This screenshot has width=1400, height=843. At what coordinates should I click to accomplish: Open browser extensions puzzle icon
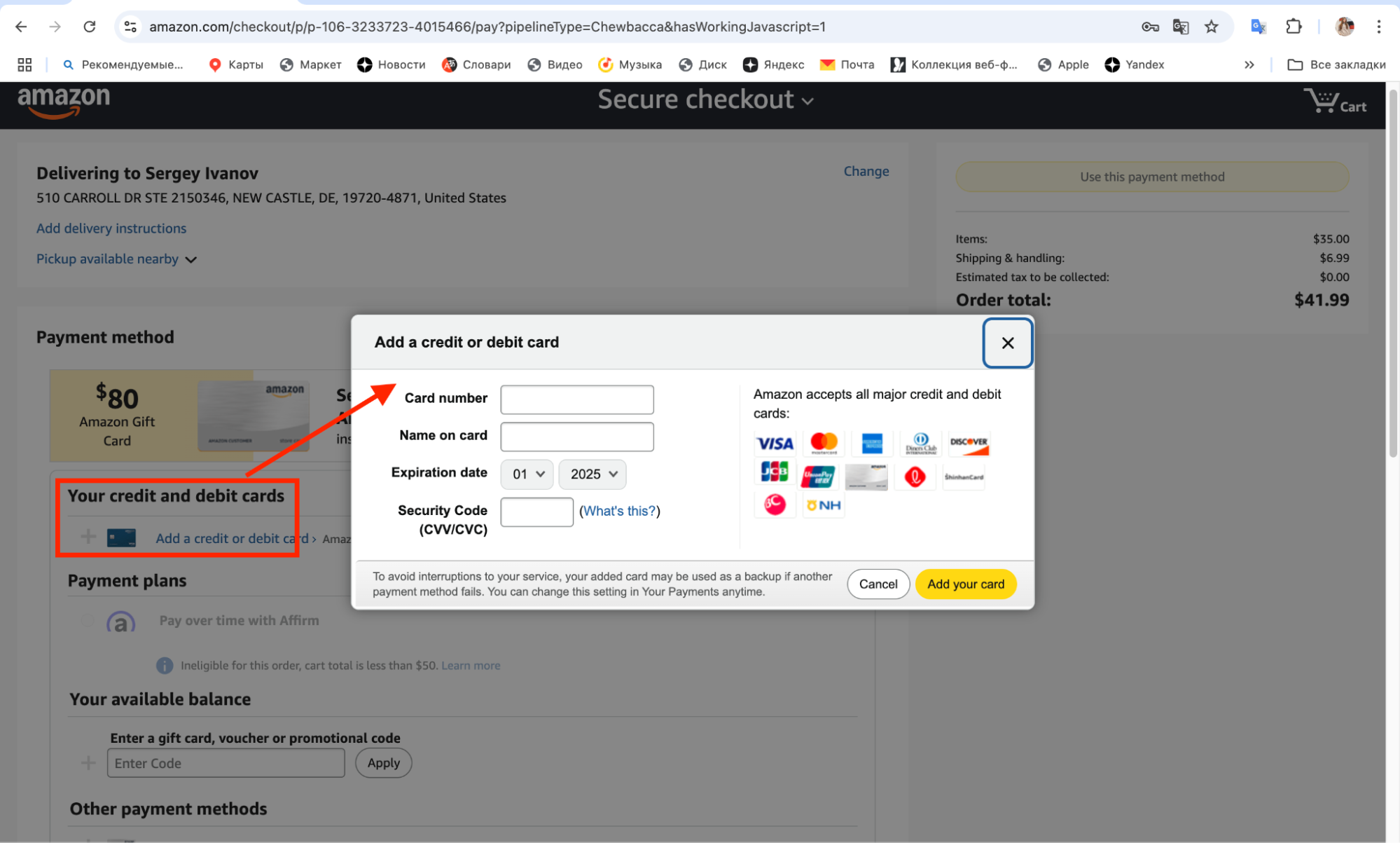[x=1294, y=27]
